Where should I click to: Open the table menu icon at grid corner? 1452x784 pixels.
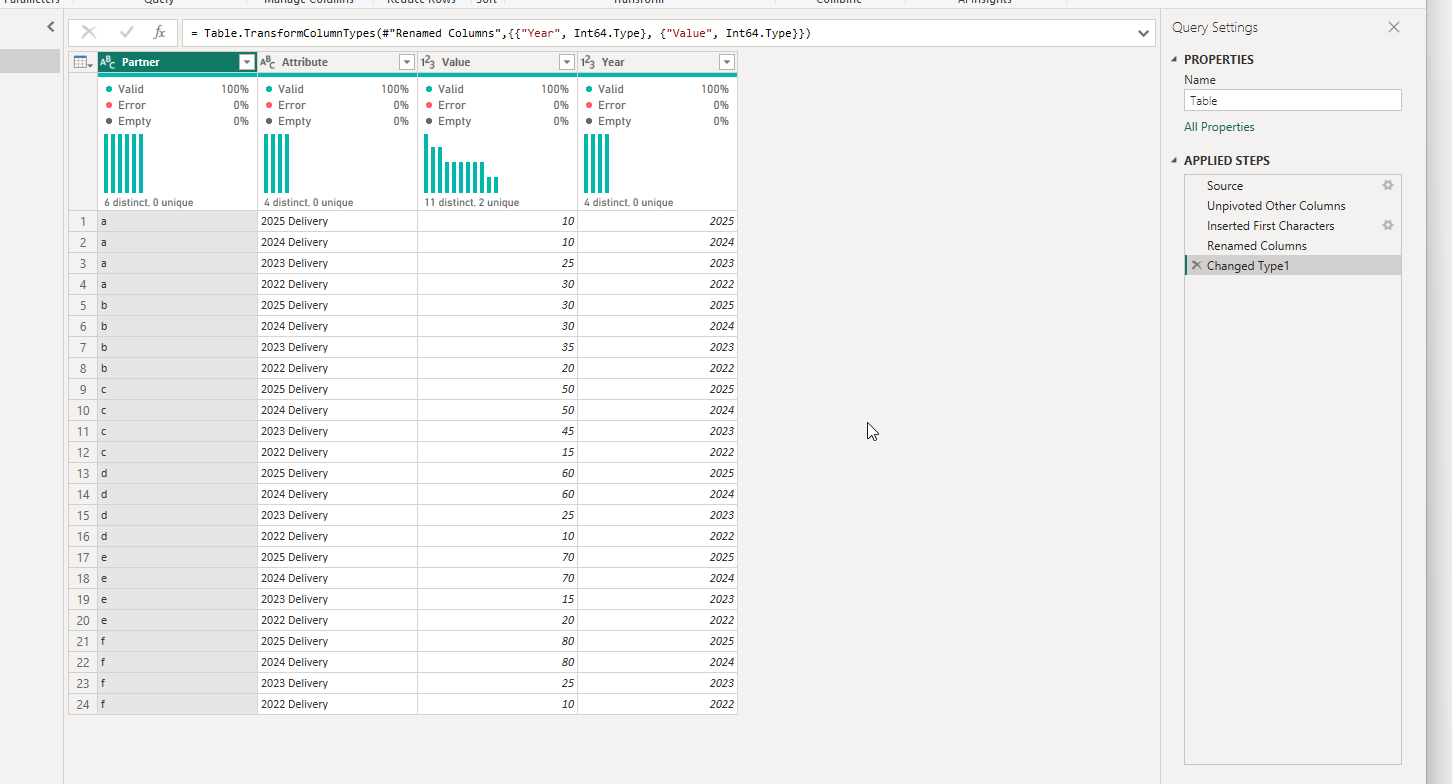83,62
